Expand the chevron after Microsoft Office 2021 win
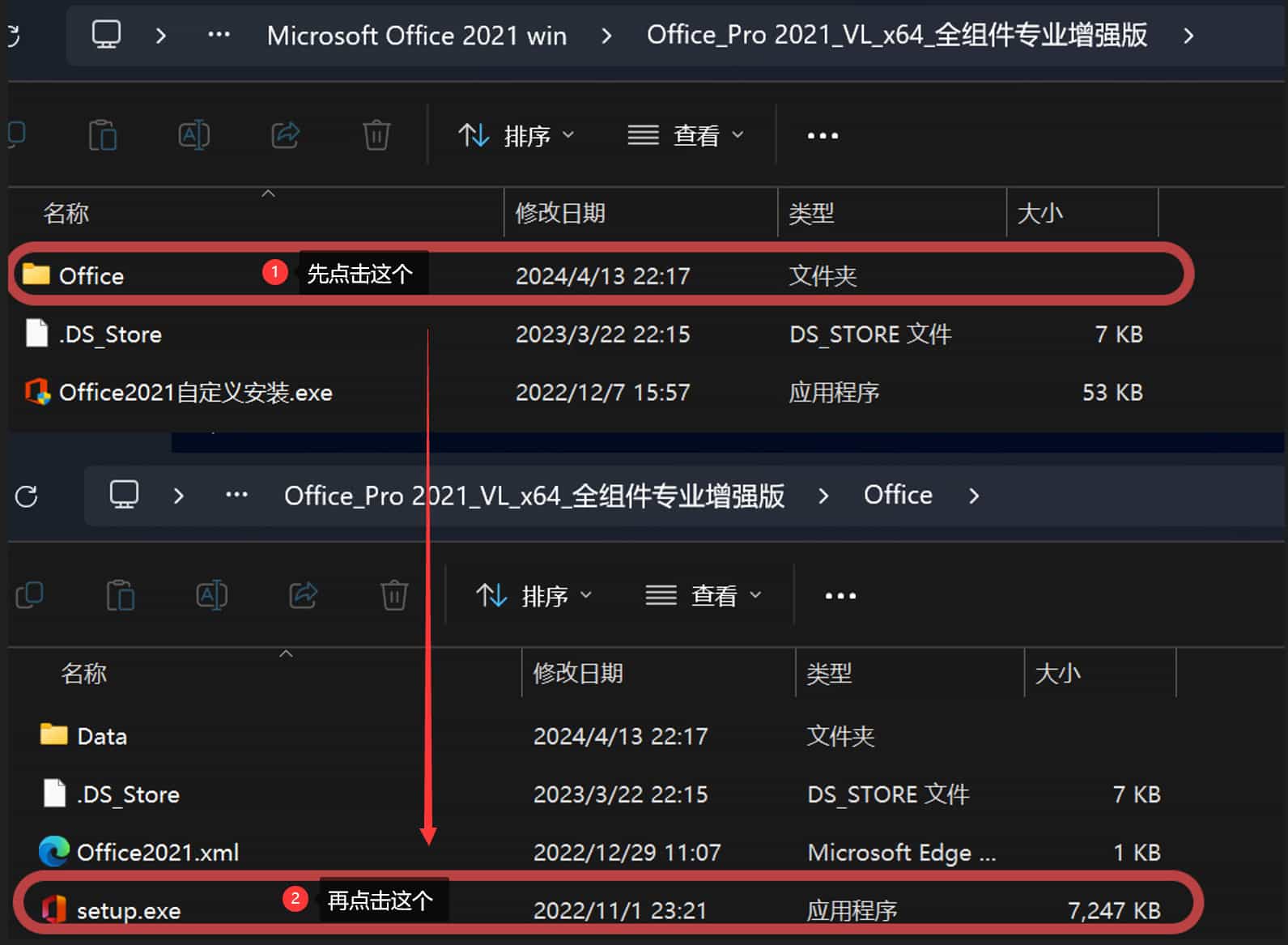 (x=606, y=36)
